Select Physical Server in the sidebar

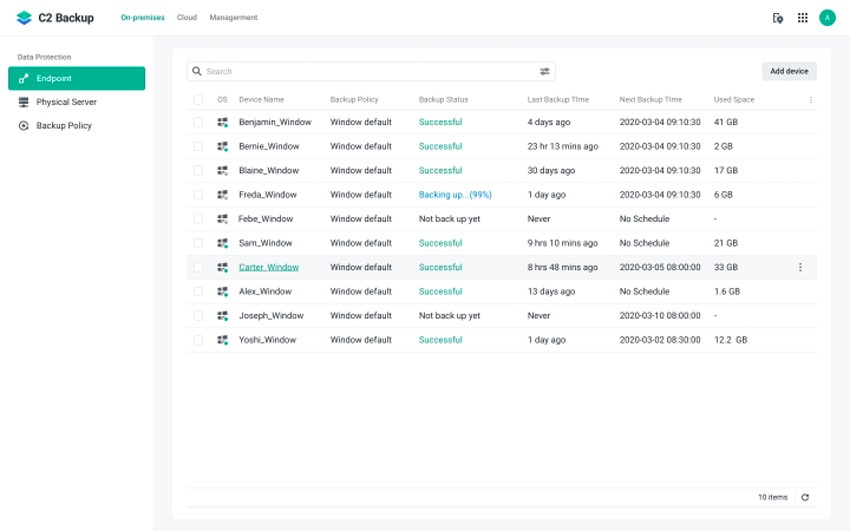click(66, 102)
